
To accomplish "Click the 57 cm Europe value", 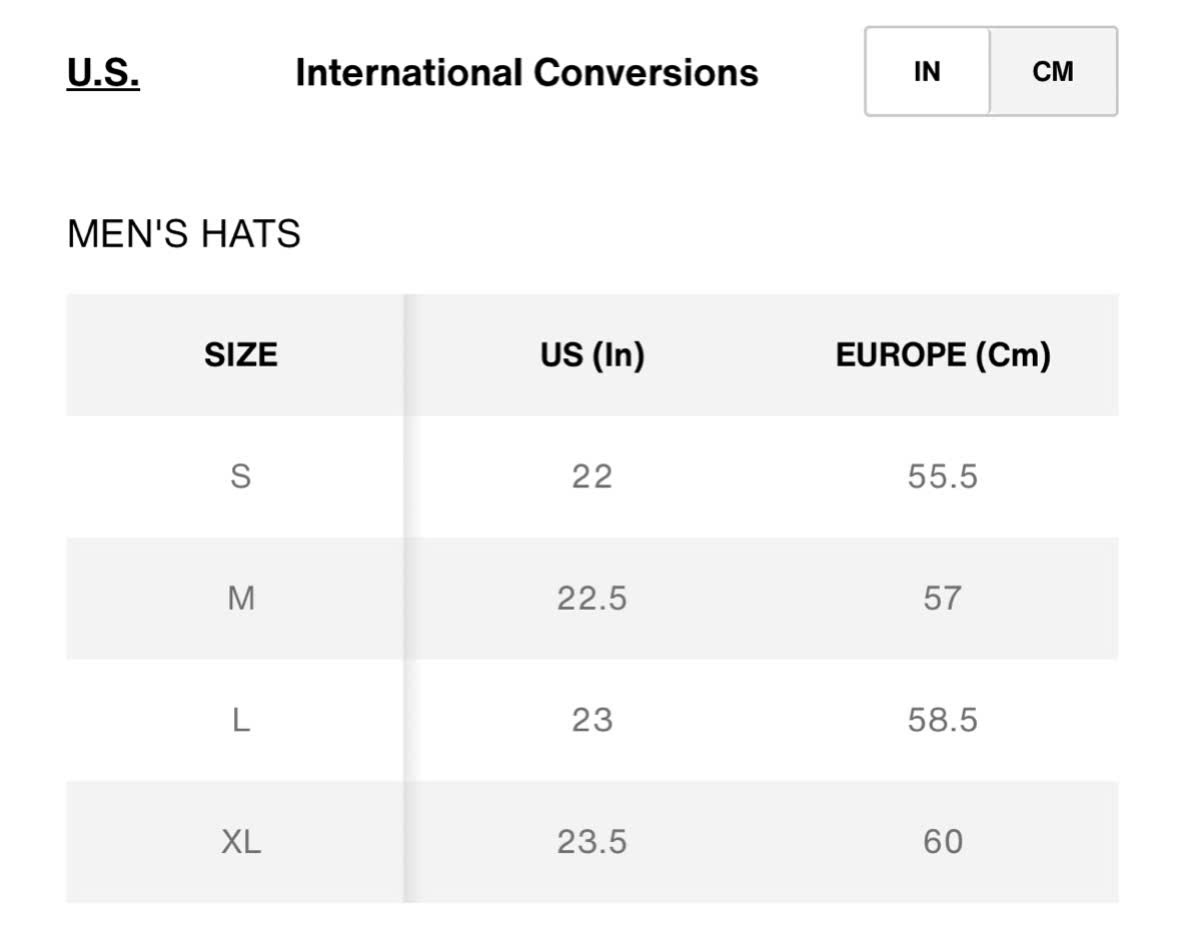I will click(x=942, y=598).
